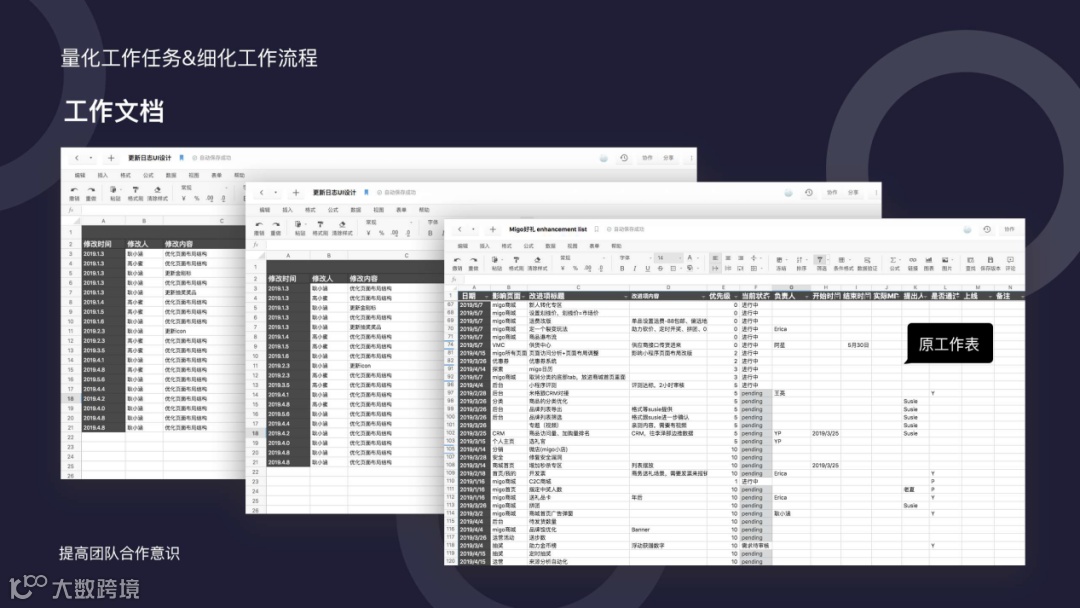The height and width of the screenshot is (608, 1080).
Task: Open conditional format (条件格式) in Migo window
Action: click(x=843, y=264)
